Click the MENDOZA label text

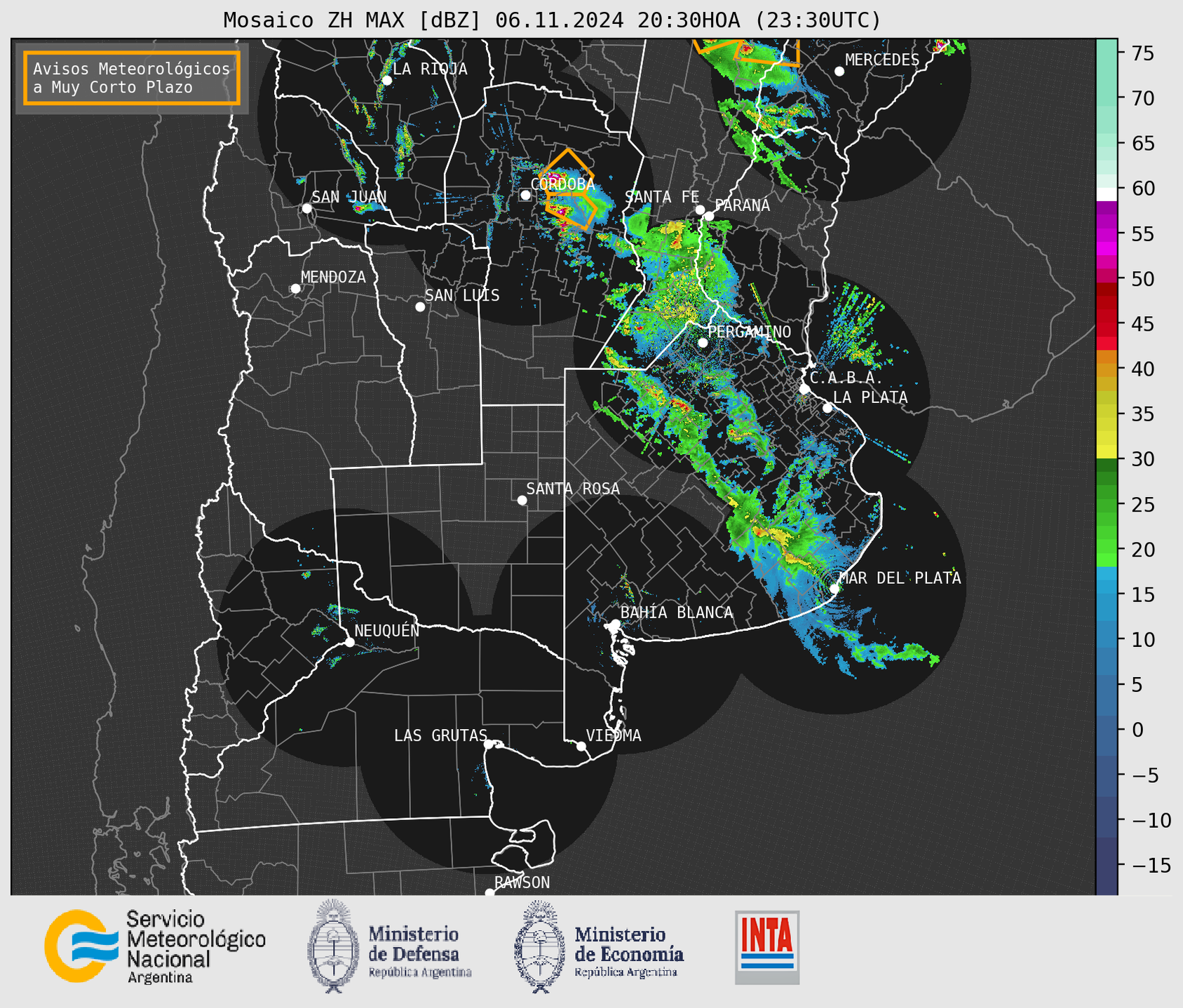coord(333,277)
